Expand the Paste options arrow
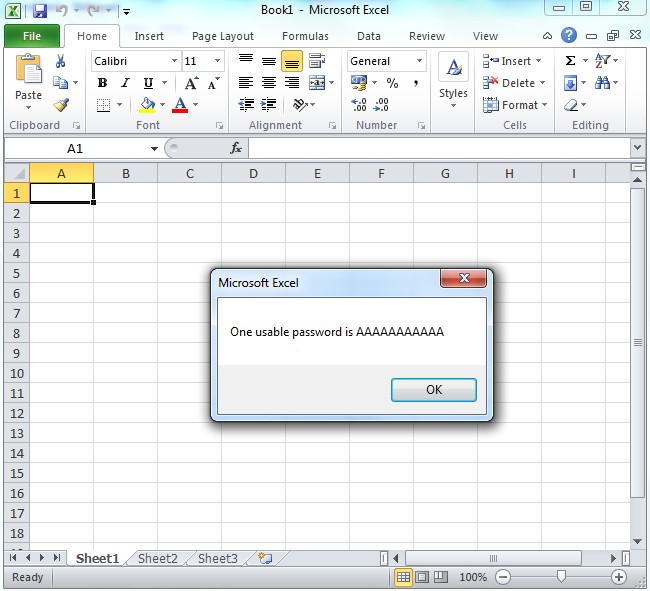The height and width of the screenshot is (591, 650). click(28, 107)
